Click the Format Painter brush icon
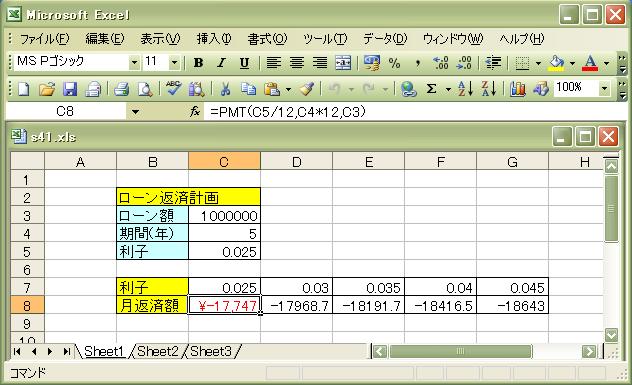Viewport: 632px width, 385px height. 307,89
